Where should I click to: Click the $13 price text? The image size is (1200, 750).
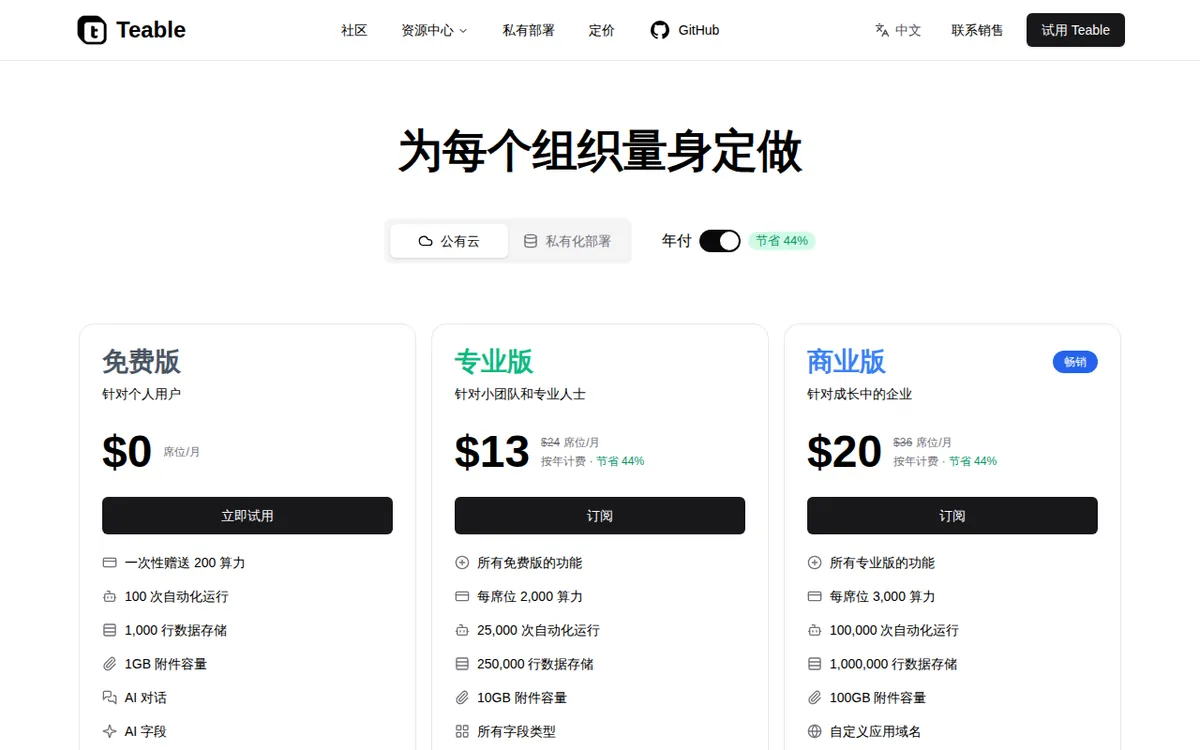point(492,452)
